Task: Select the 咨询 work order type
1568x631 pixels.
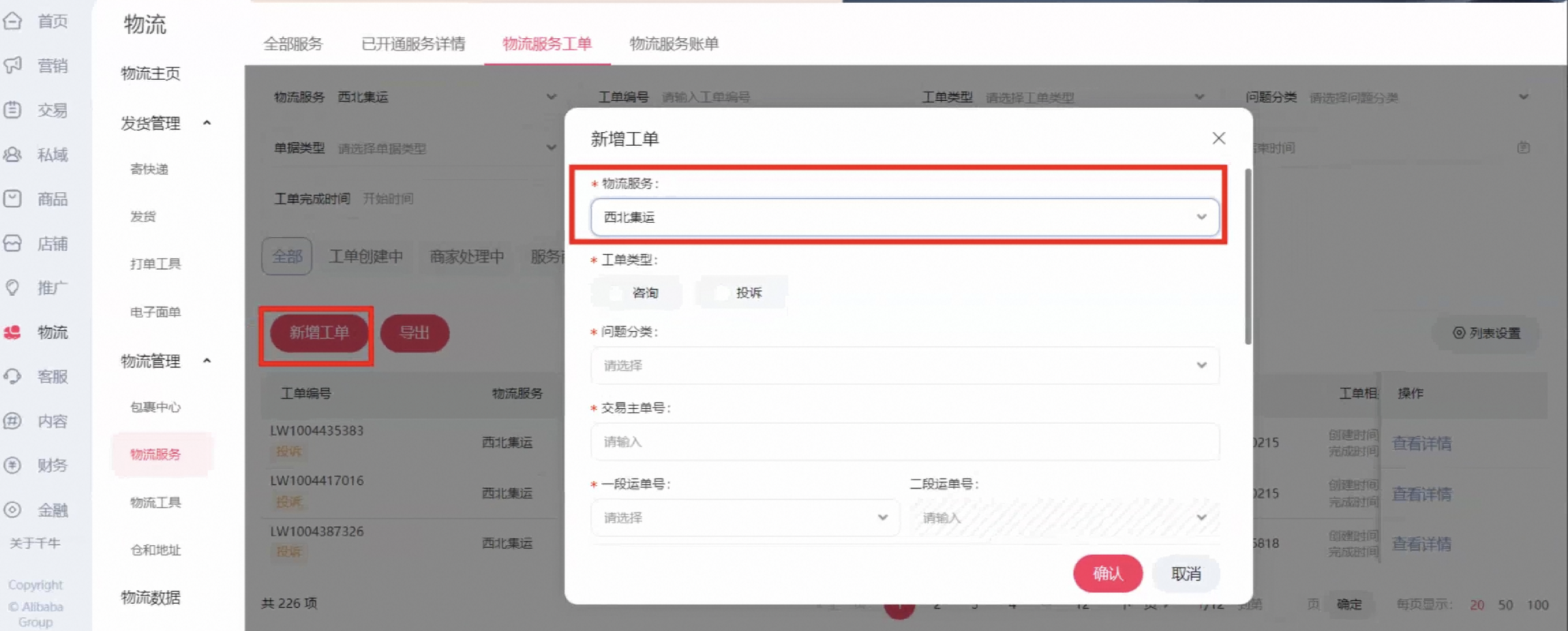Action: 637,293
